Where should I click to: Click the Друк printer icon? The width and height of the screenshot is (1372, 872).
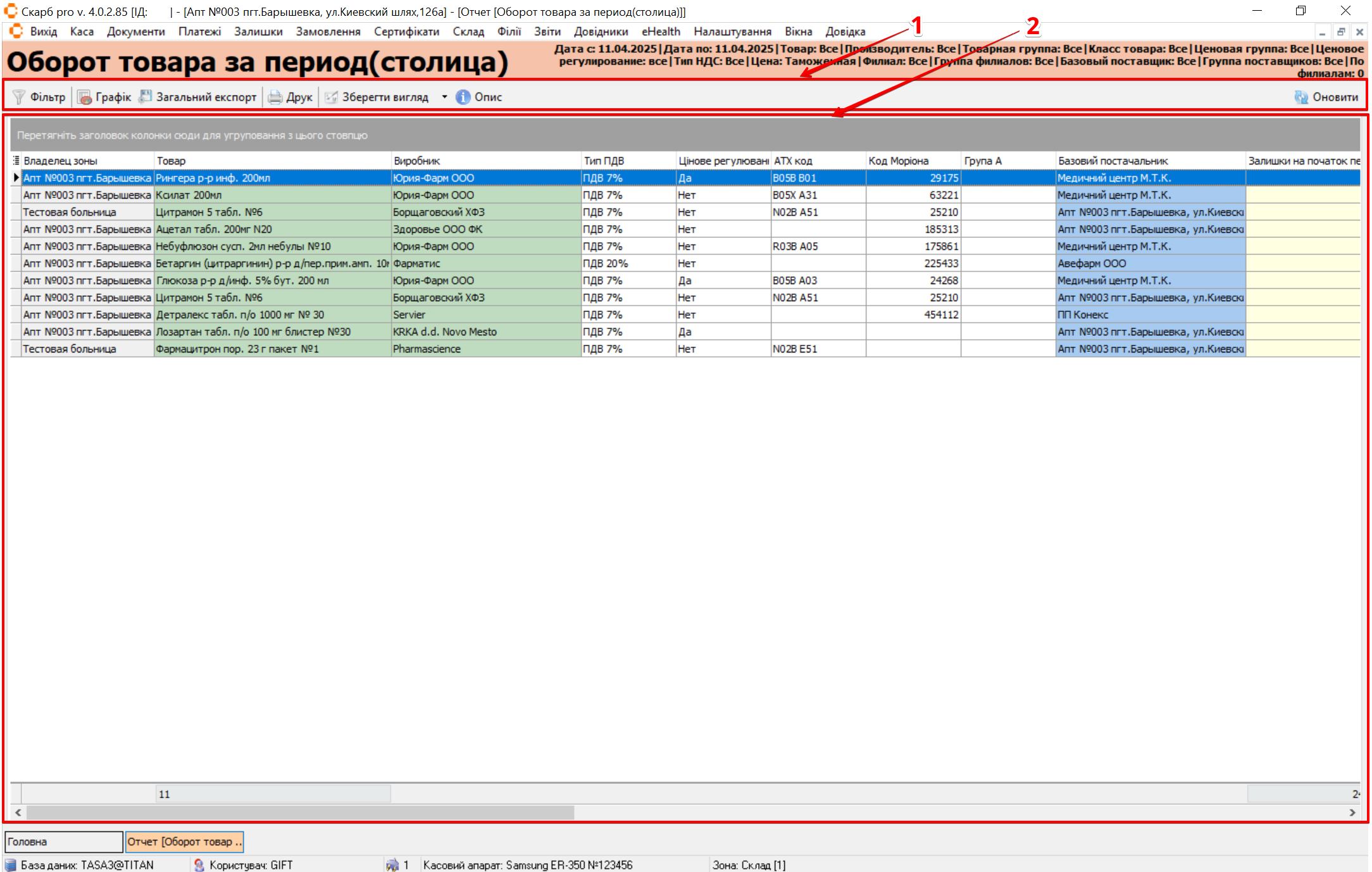[275, 97]
